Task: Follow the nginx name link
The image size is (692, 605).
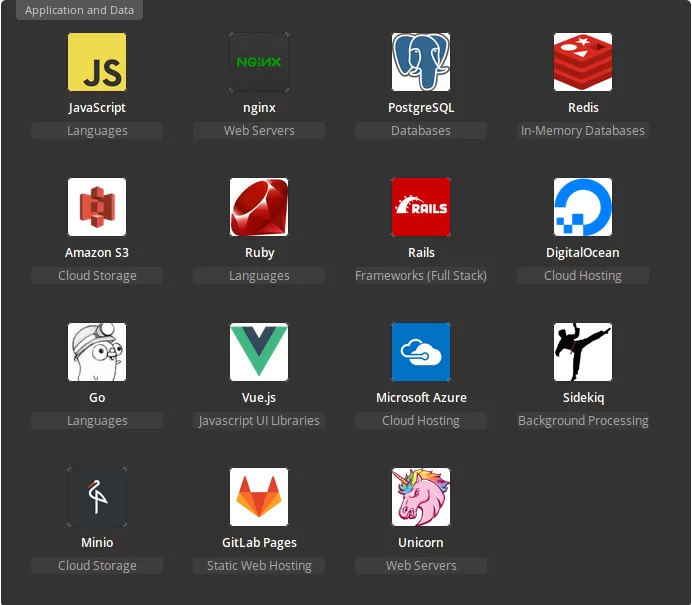Action: [259, 108]
